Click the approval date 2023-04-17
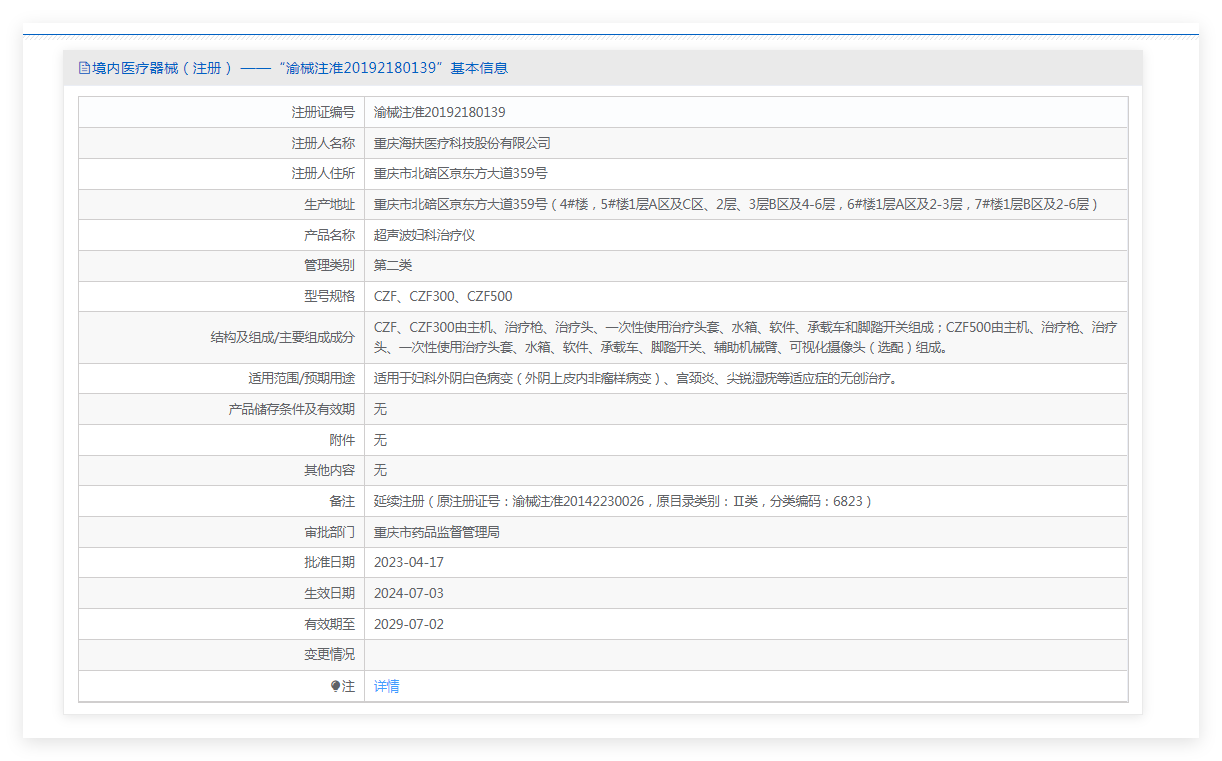This screenshot has width=1222, height=761. click(x=409, y=562)
